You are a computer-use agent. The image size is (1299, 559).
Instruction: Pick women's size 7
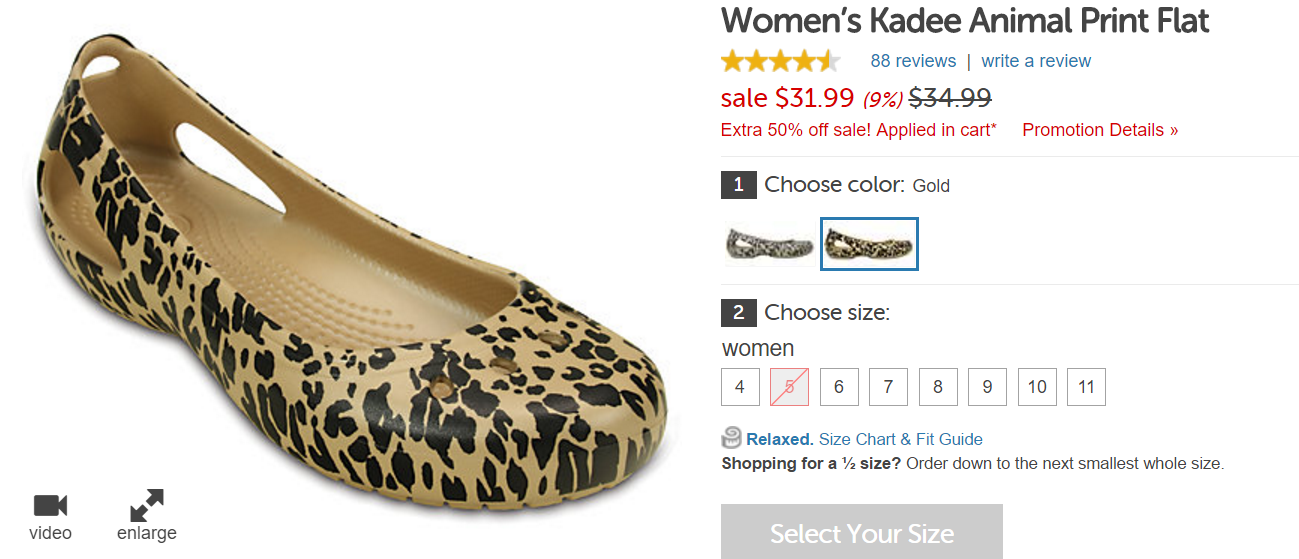pyautogui.click(x=888, y=387)
